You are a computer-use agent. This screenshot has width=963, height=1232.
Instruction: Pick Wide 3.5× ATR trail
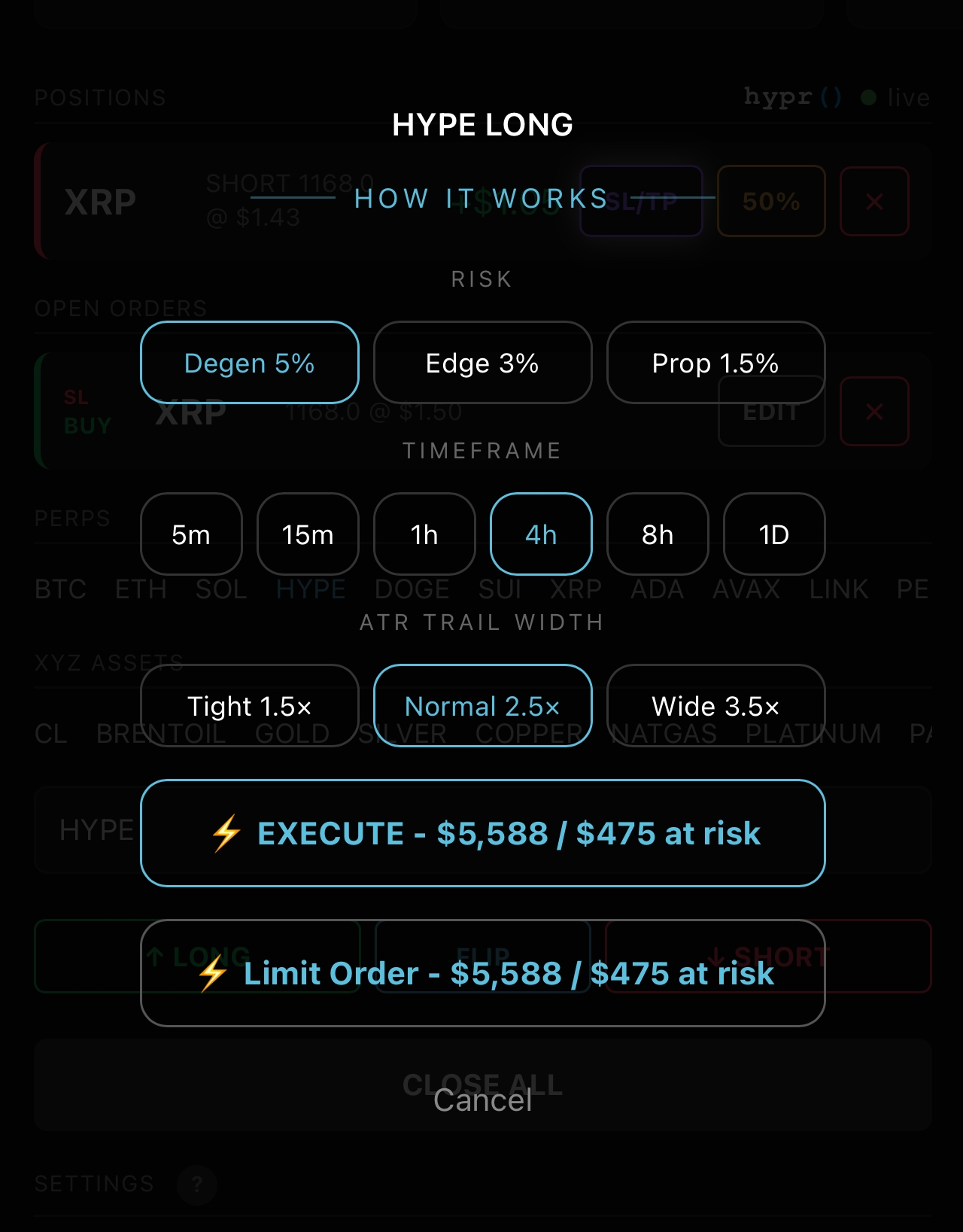[x=715, y=706]
